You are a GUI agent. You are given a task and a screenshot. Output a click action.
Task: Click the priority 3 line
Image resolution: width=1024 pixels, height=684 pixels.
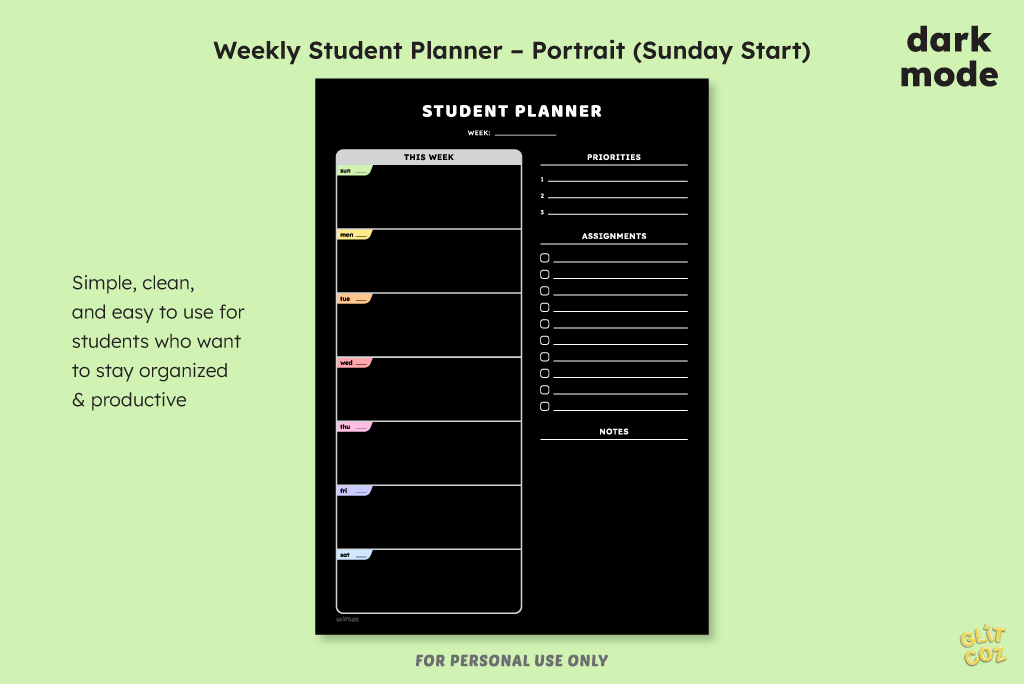pyautogui.click(x=617, y=212)
